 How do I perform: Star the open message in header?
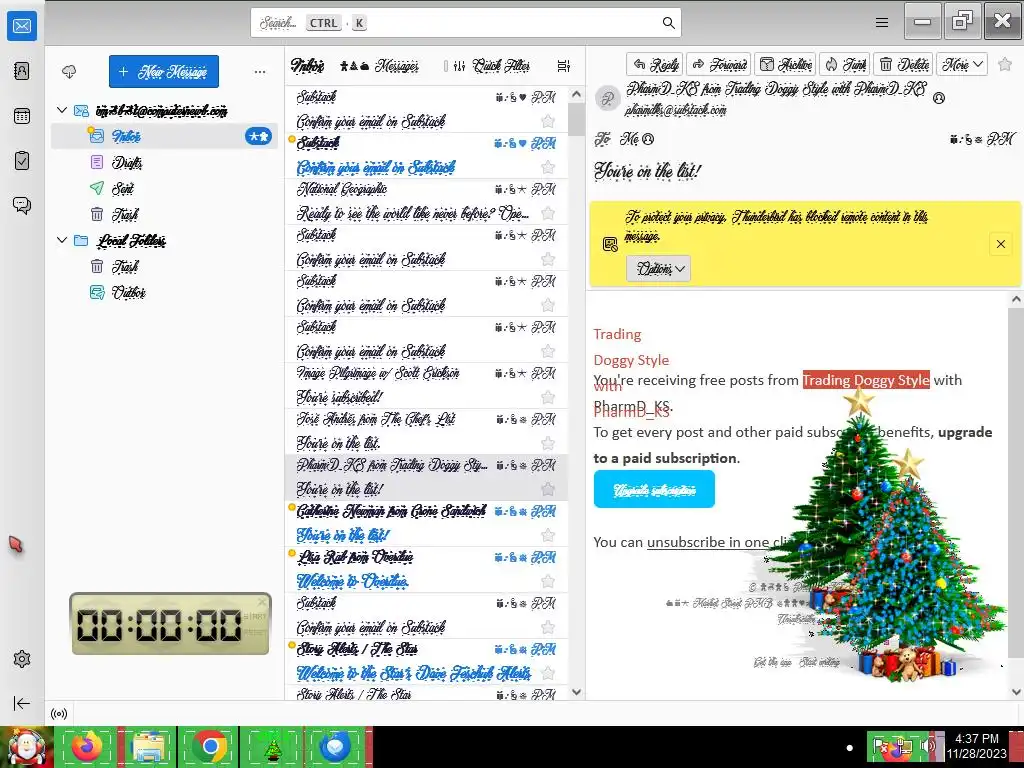(1005, 64)
